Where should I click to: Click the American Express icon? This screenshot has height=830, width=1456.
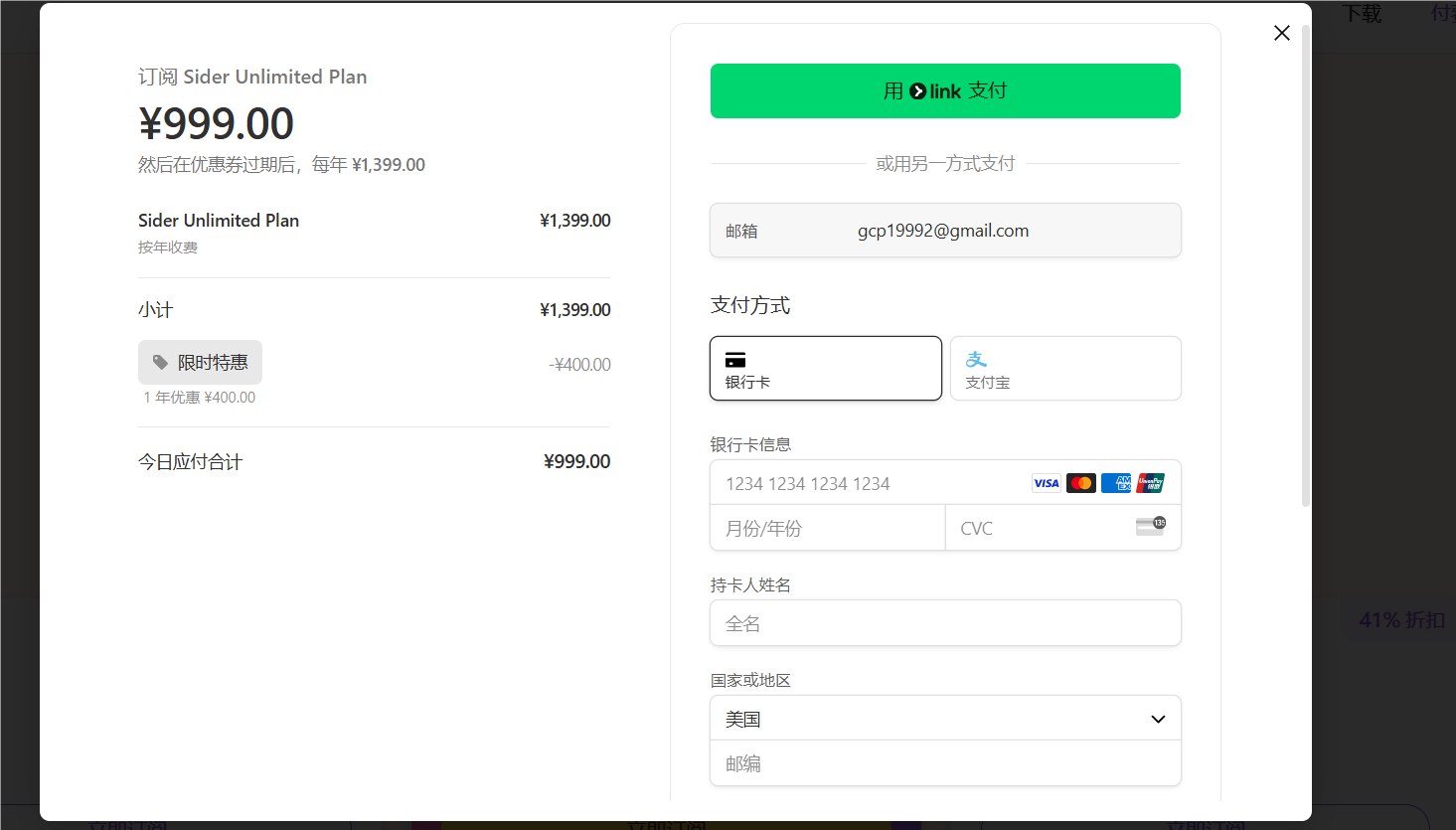[1116, 483]
